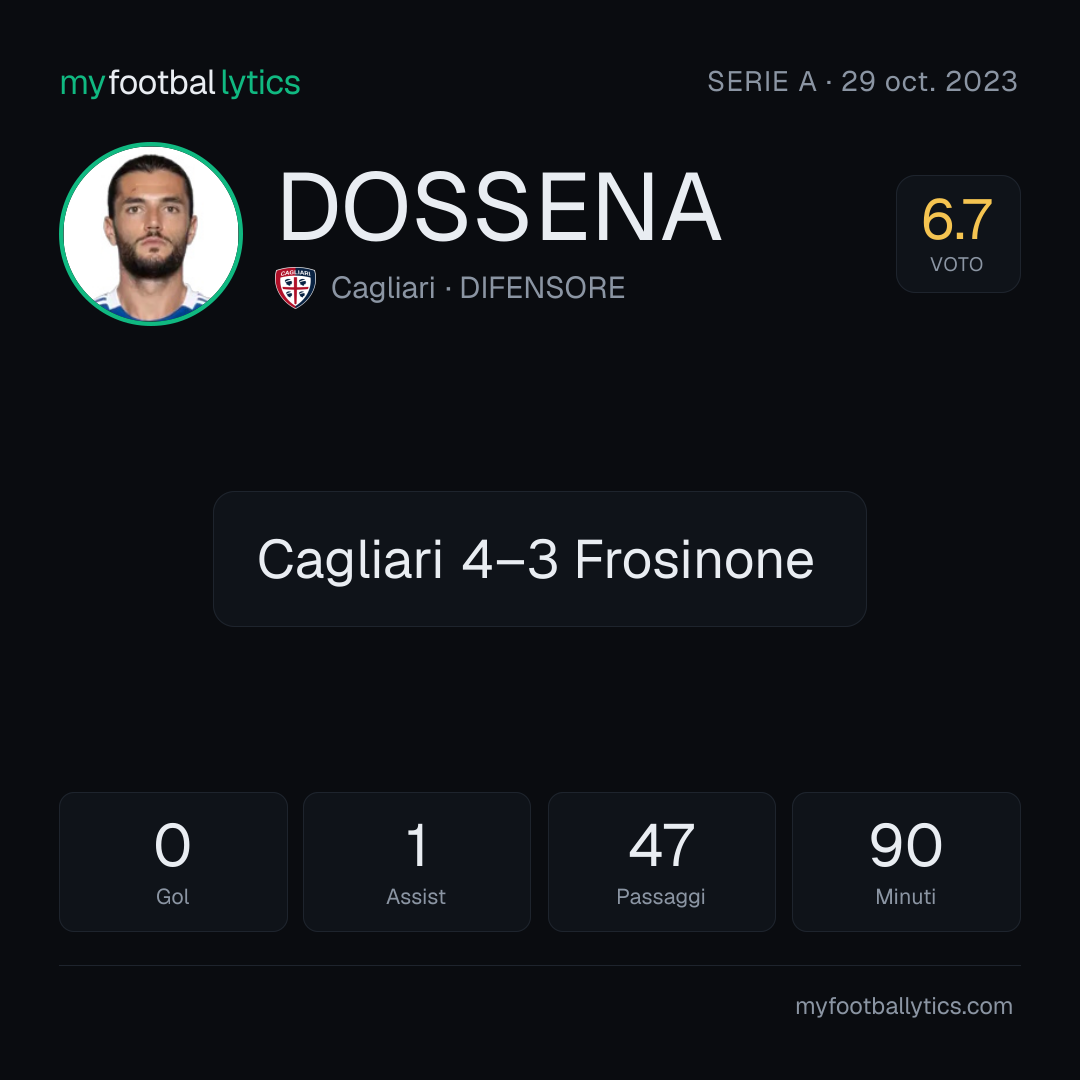This screenshot has height=1080, width=1080.
Task: Click the VOTO label under rating
Action: tap(957, 264)
